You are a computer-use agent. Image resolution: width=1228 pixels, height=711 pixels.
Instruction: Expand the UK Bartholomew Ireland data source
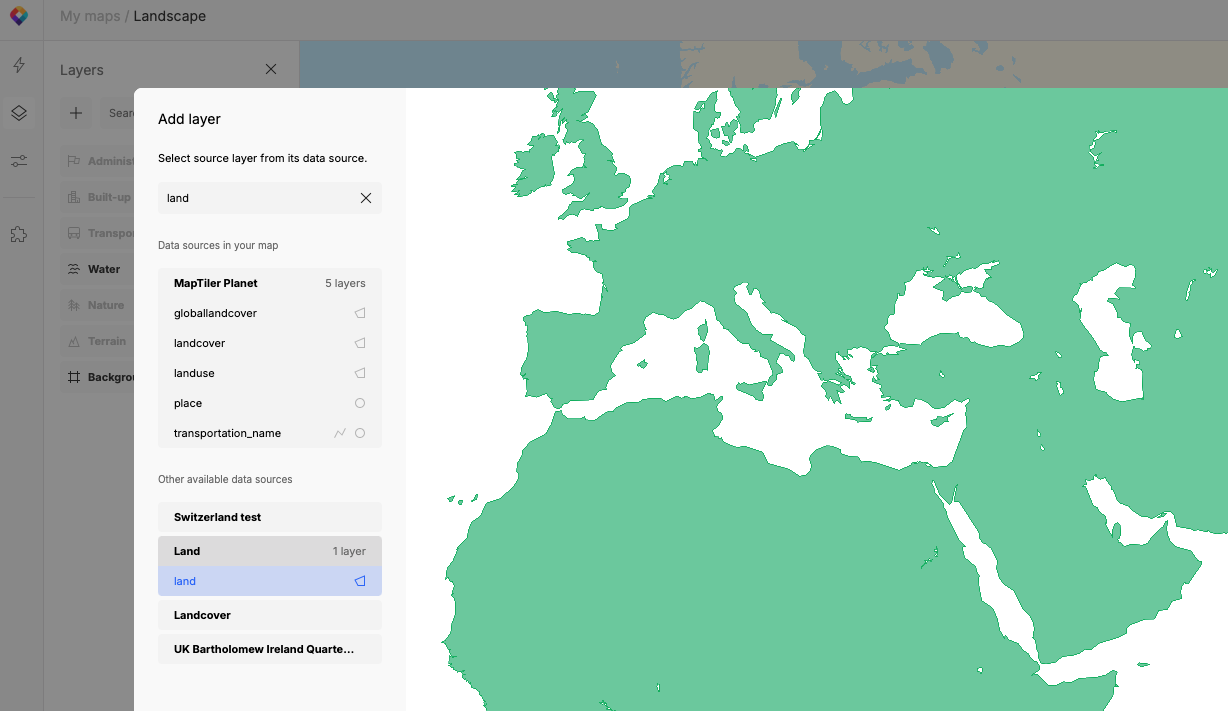click(269, 649)
